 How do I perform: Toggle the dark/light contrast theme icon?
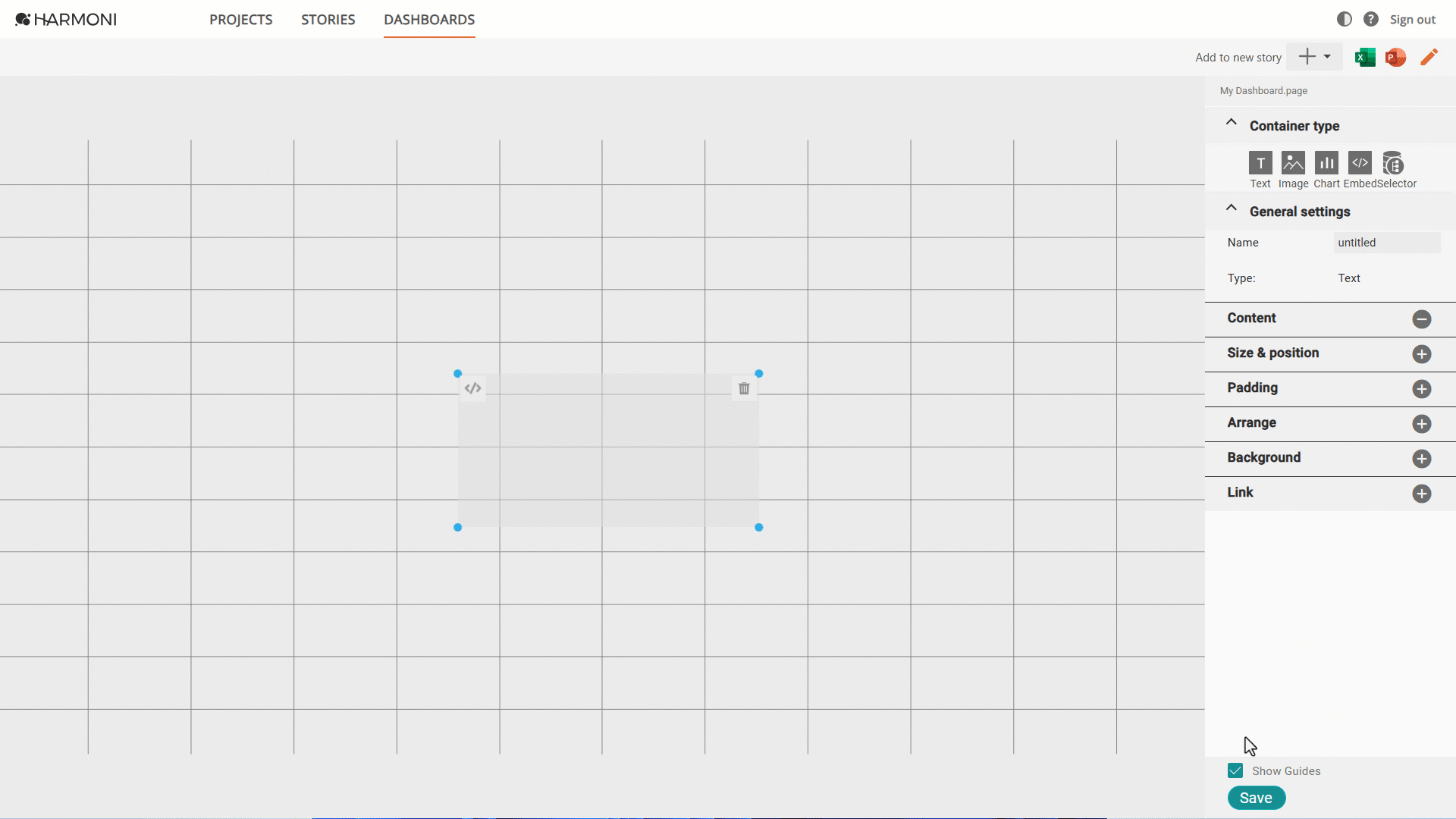[1345, 19]
